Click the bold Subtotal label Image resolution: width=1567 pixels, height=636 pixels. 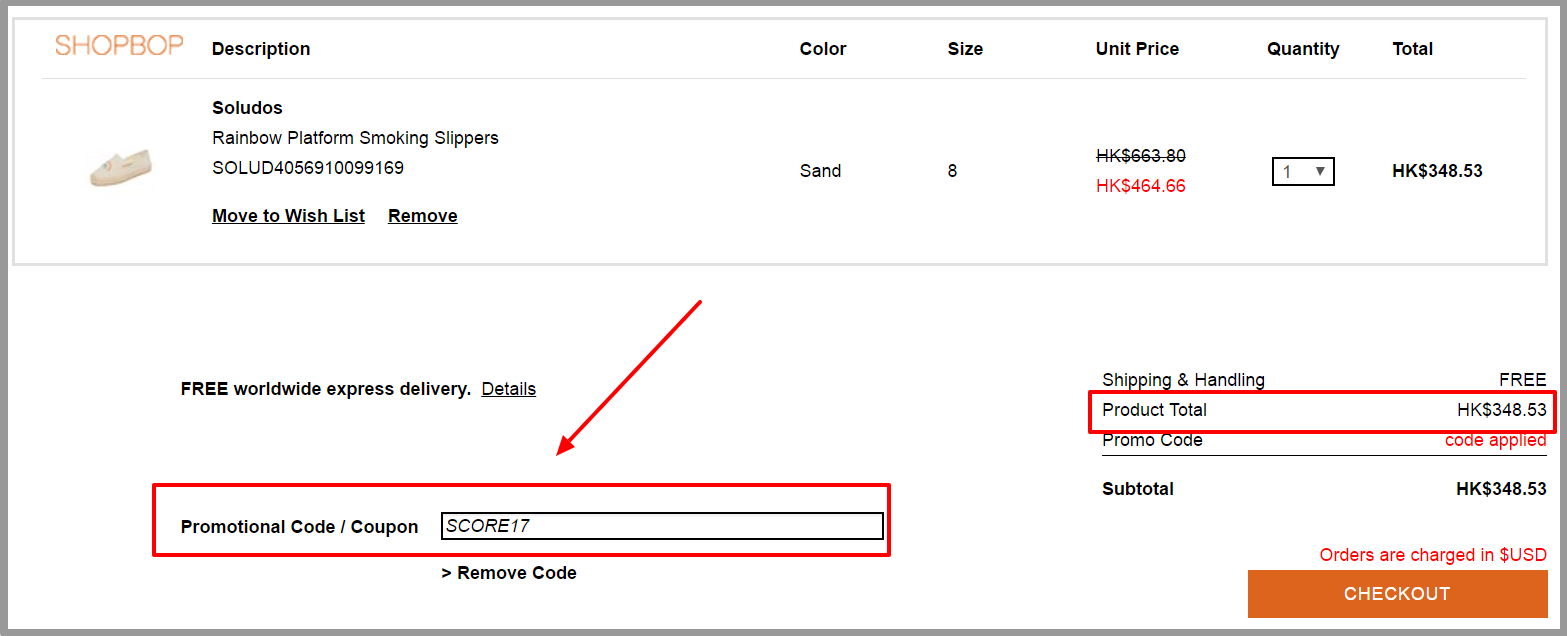click(1138, 489)
